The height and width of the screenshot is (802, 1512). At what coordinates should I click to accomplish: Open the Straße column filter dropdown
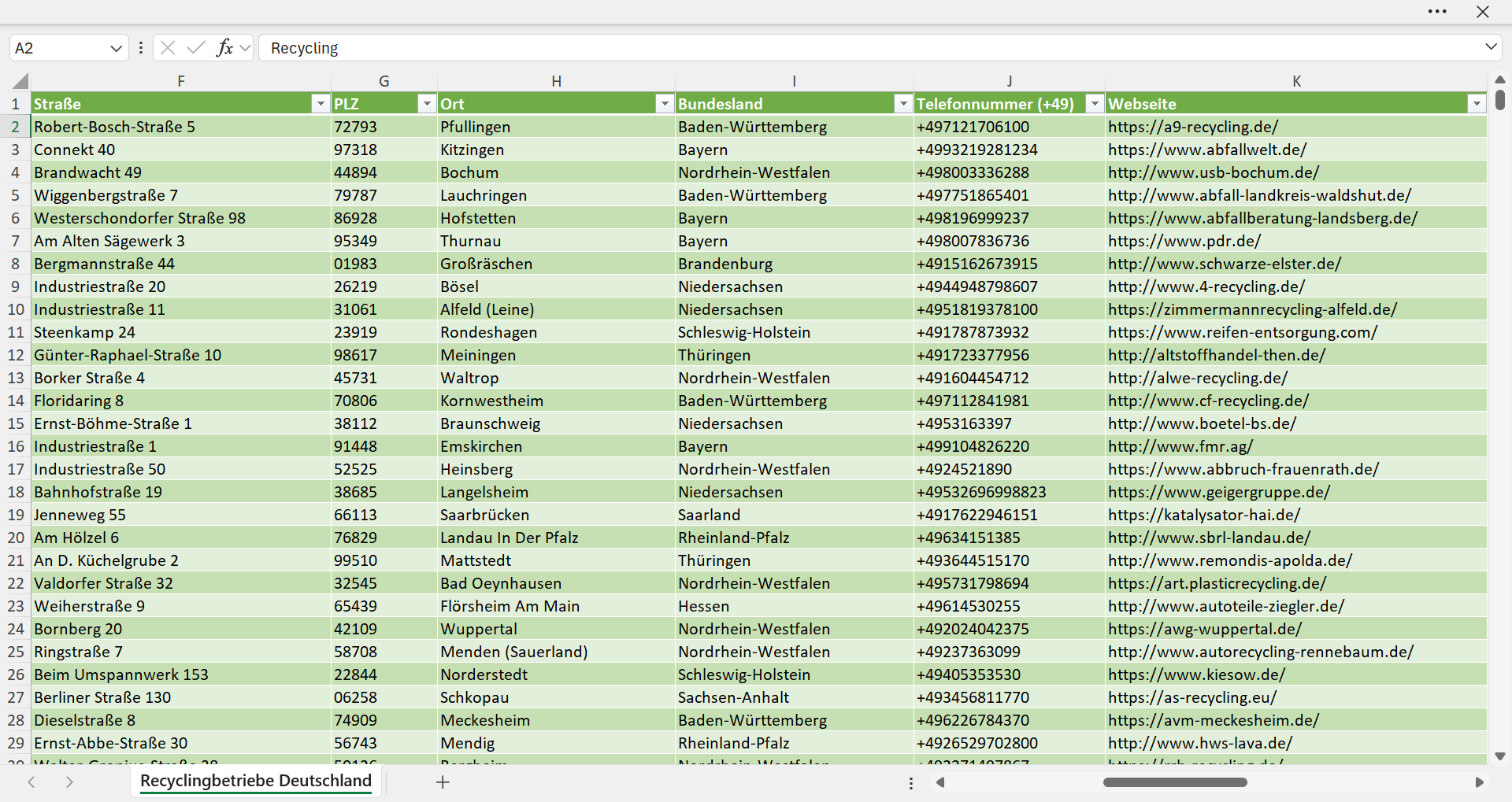(x=320, y=104)
